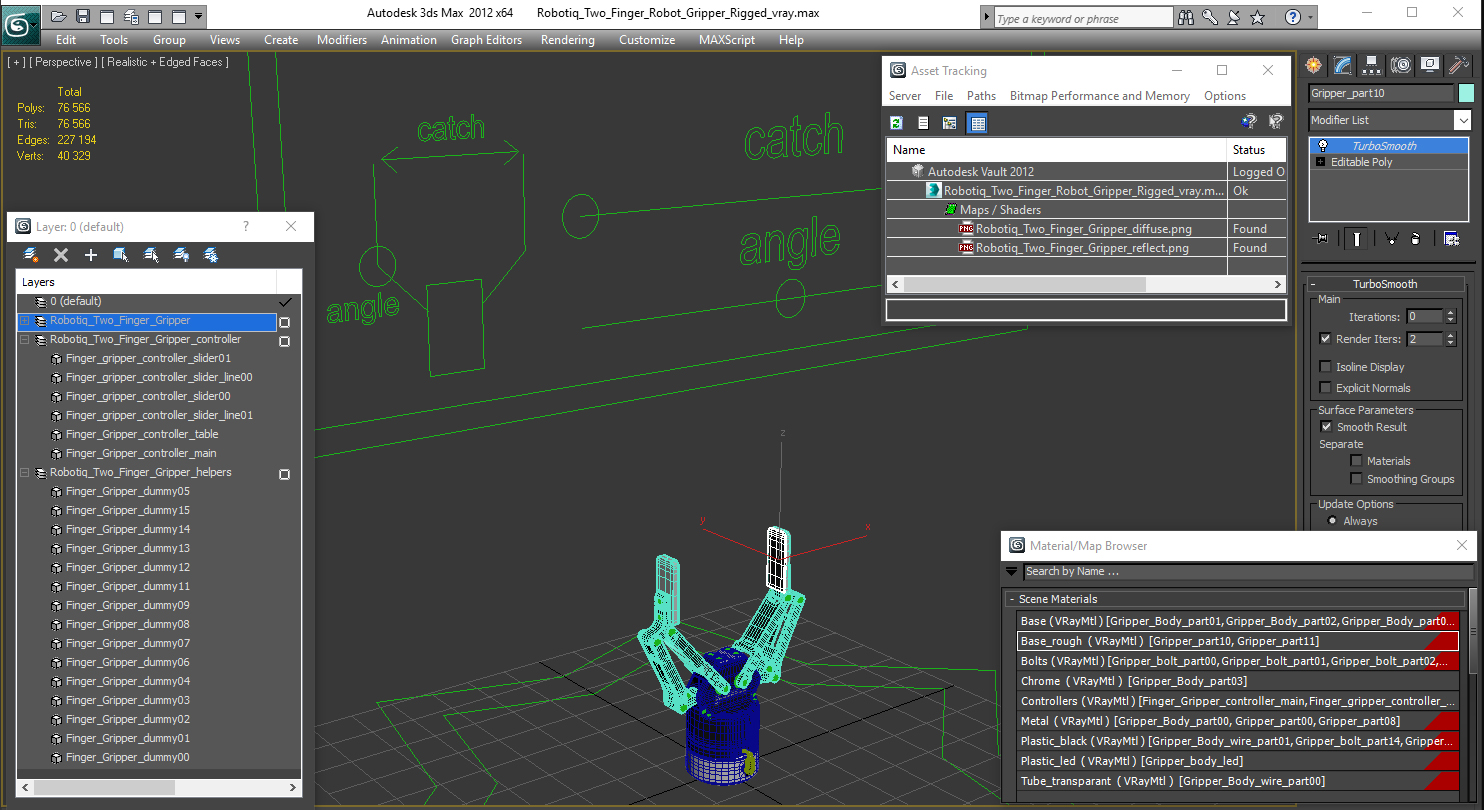This screenshot has height=810, width=1484.
Task: Click Pin Stack icon below modifier stack
Action: [1322, 238]
